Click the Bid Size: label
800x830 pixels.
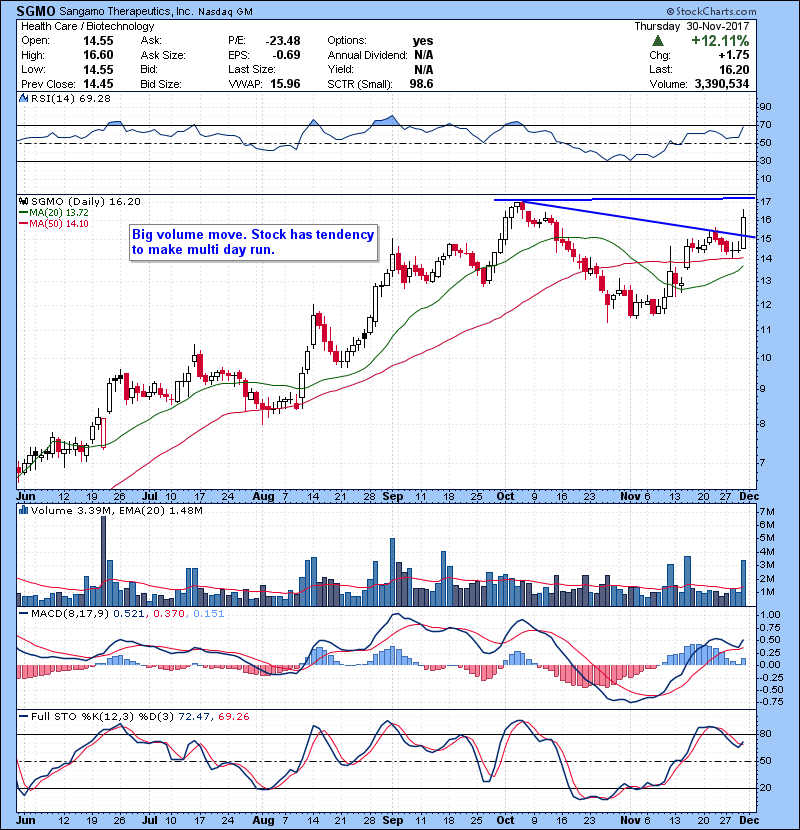coord(161,84)
